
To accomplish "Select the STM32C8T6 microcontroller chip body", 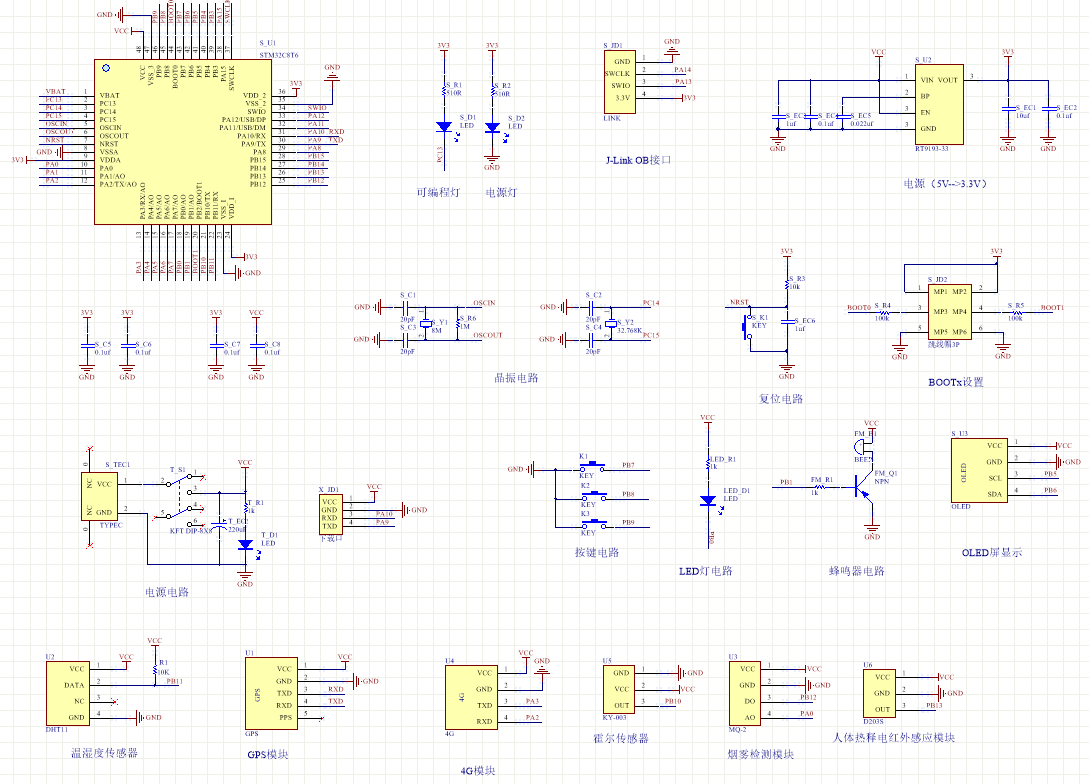I will (183, 142).
